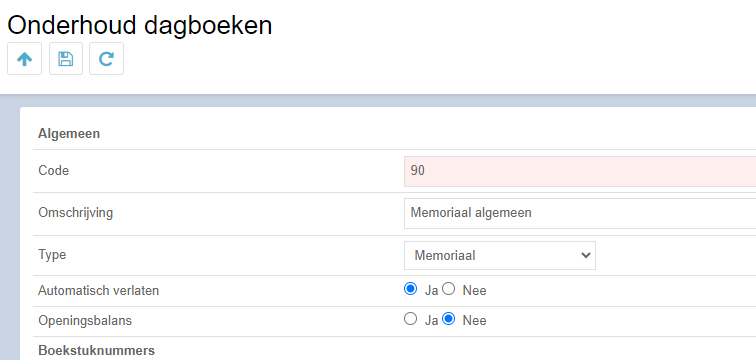
Task: Click the Code row label
Action: [54, 171]
